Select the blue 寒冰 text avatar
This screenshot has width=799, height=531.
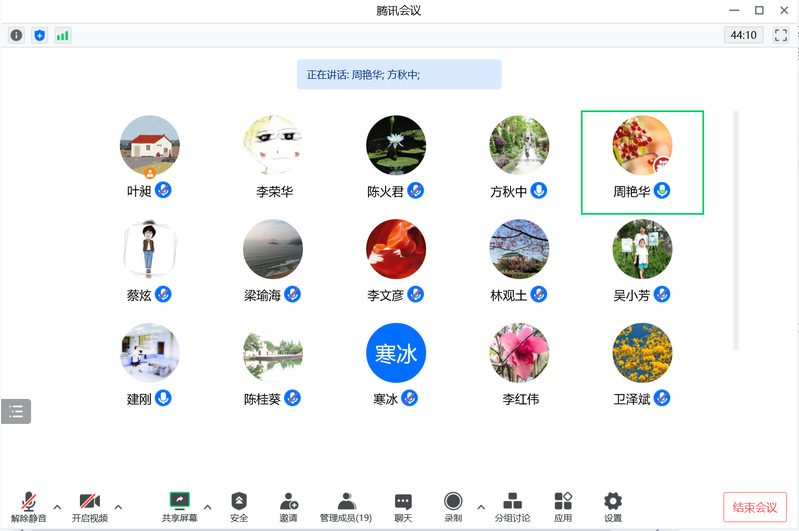coord(396,353)
